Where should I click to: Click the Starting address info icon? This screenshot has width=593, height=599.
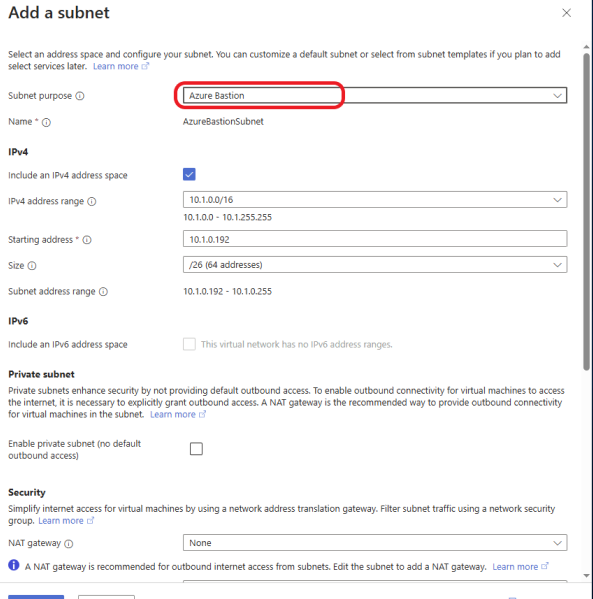pyautogui.click(x=87, y=240)
